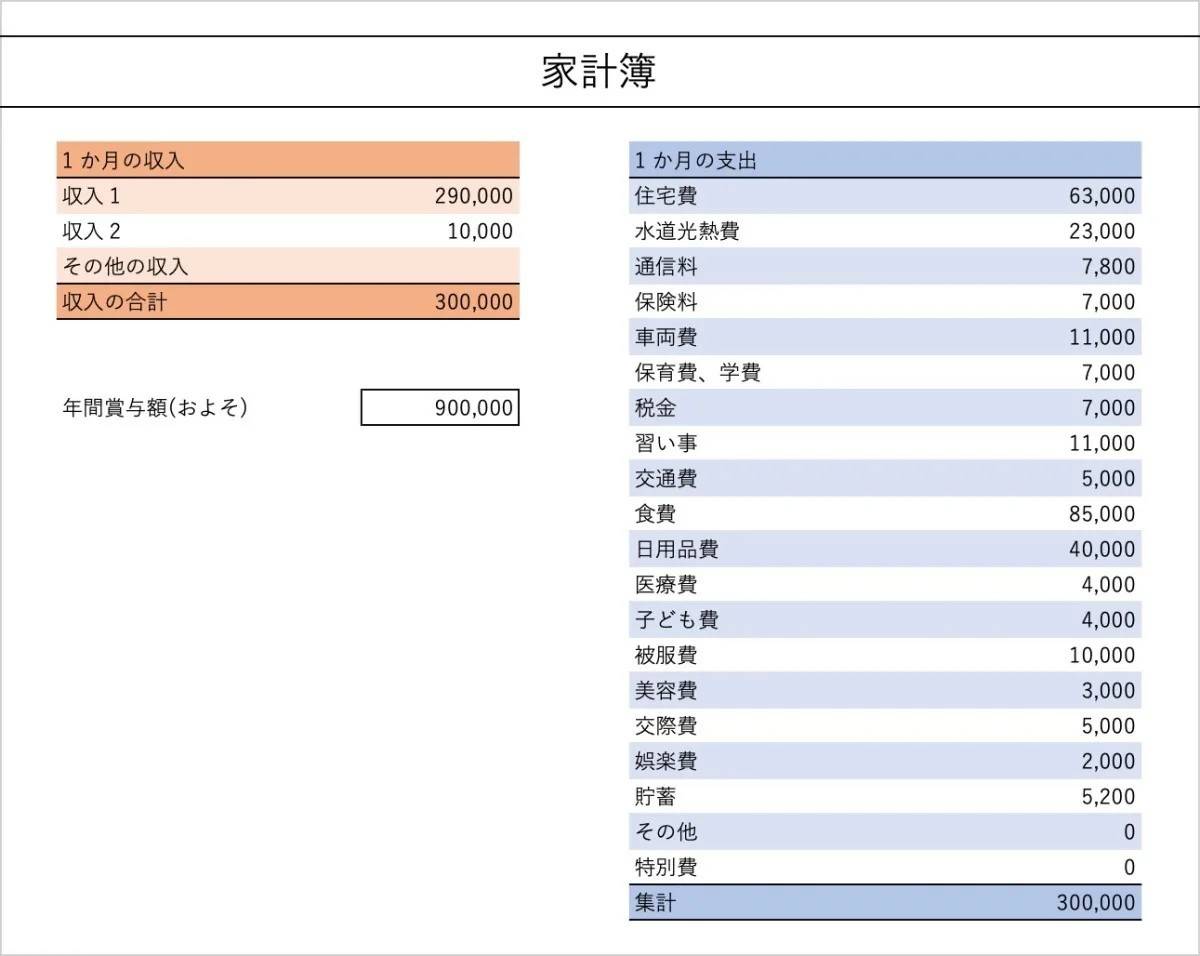Select the 子ども費 label
The height and width of the screenshot is (956, 1200).
click(677, 620)
